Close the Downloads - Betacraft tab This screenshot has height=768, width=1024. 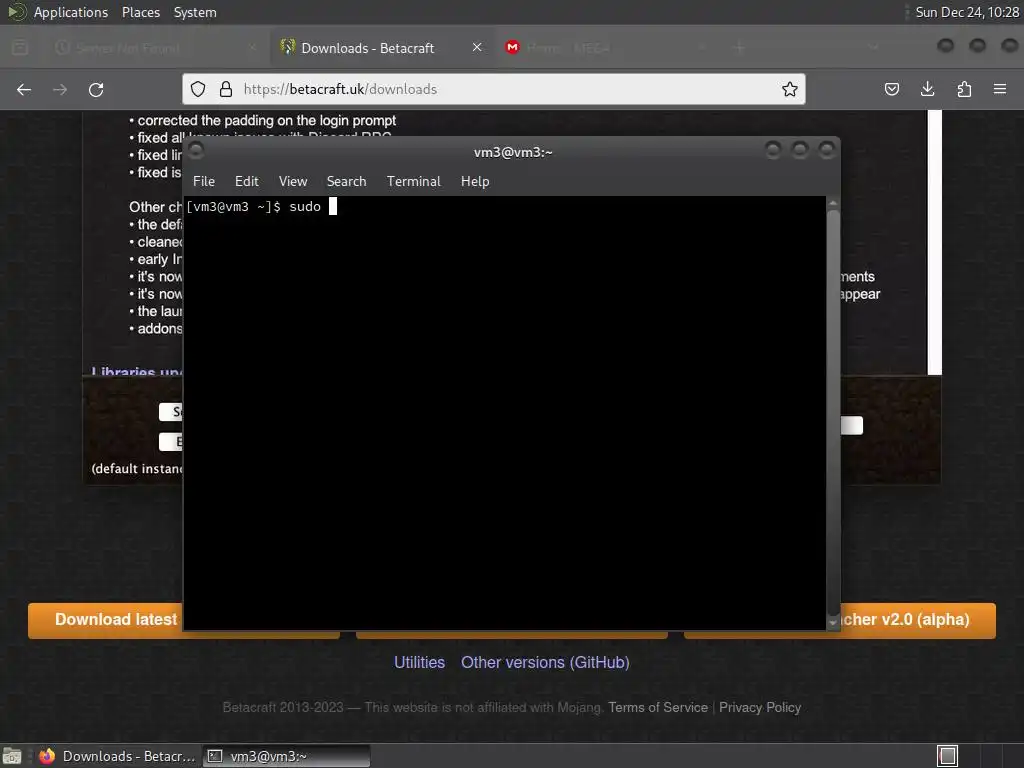click(x=477, y=47)
